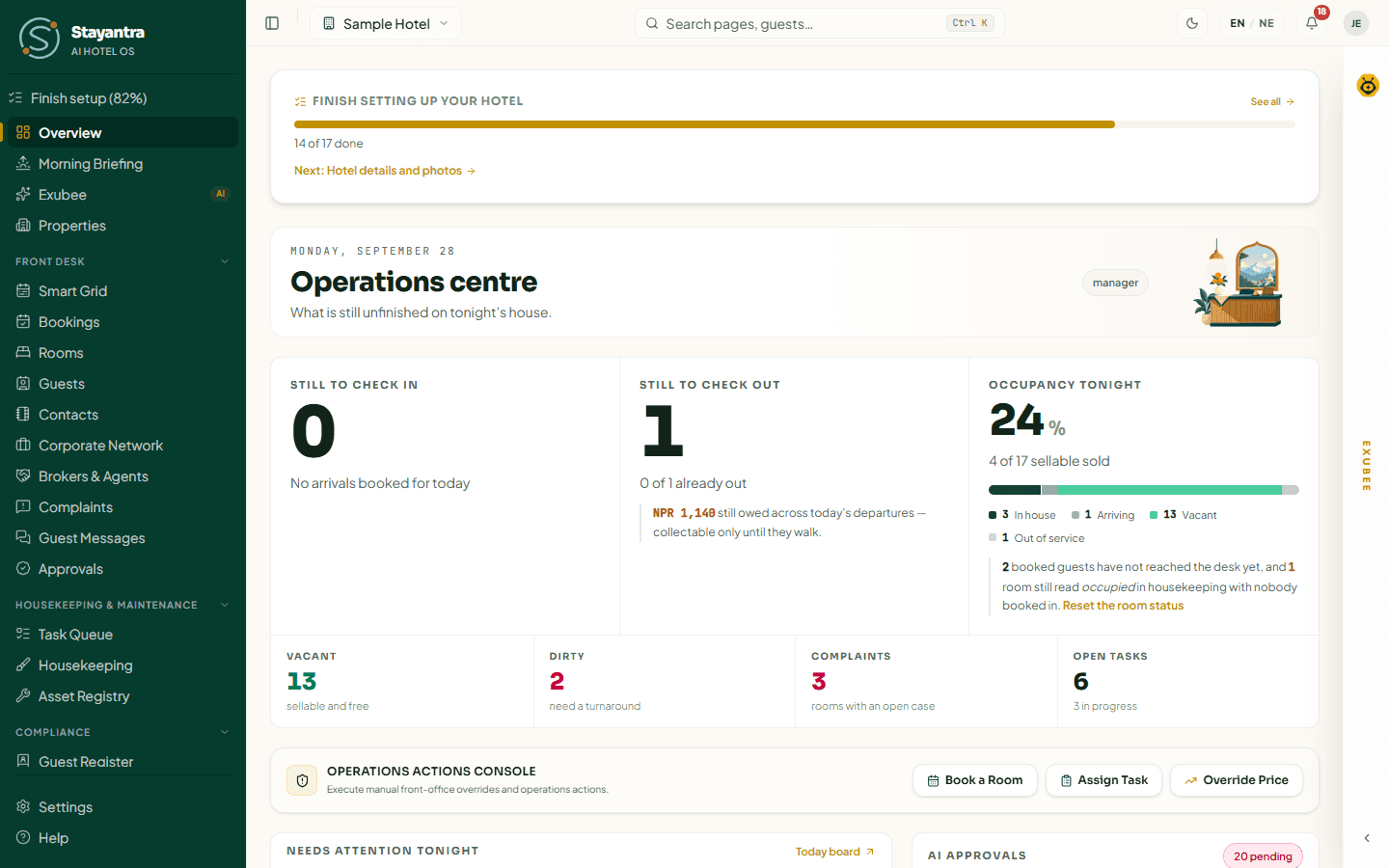1389x868 pixels.
Task: Collapse the Front Desk section
Action: pyautogui.click(x=123, y=261)
